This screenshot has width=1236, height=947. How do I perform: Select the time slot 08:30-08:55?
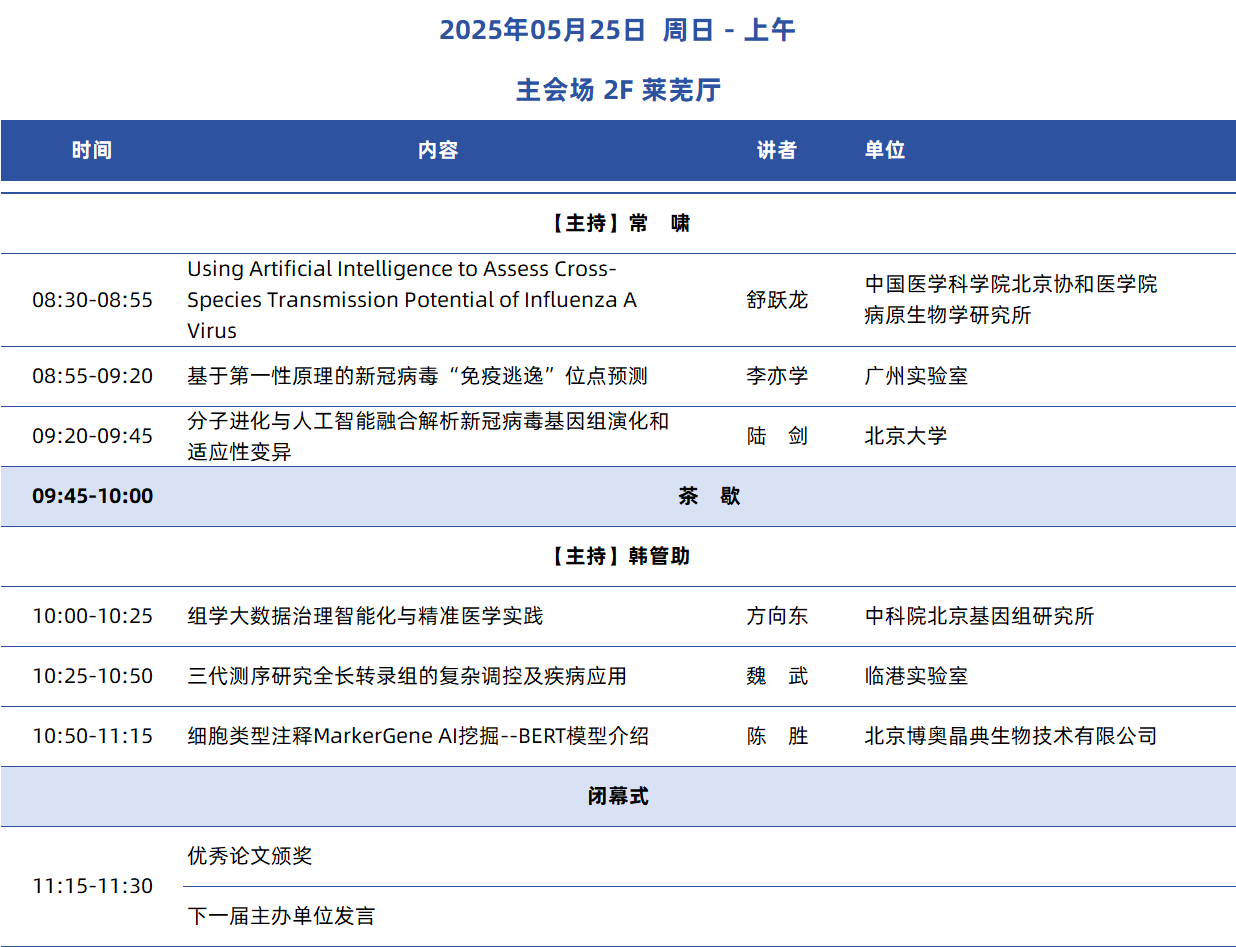tap(93, 300)
